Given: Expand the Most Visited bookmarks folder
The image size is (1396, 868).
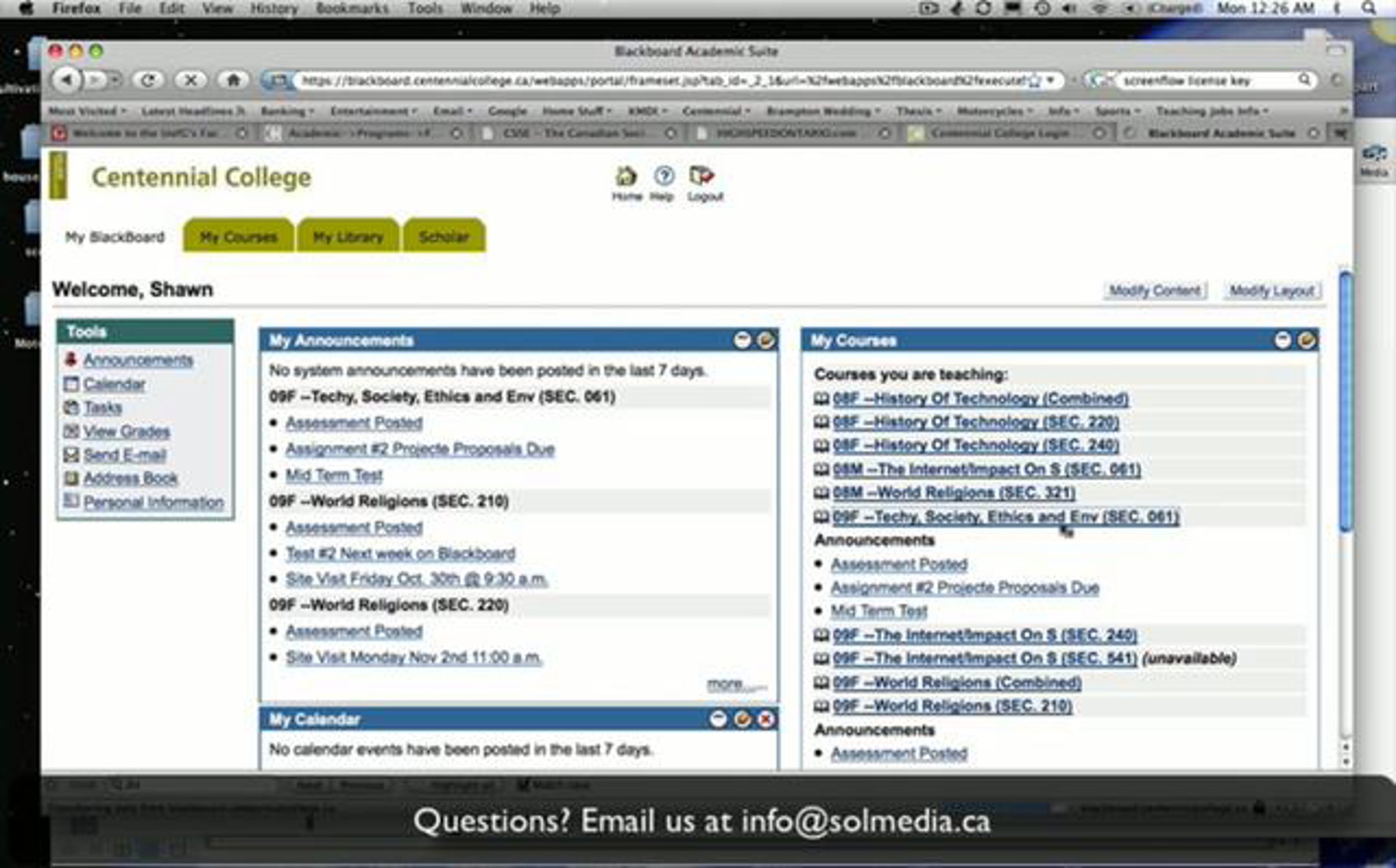Looking at the screenshot, I should click(x=87, y=110).
